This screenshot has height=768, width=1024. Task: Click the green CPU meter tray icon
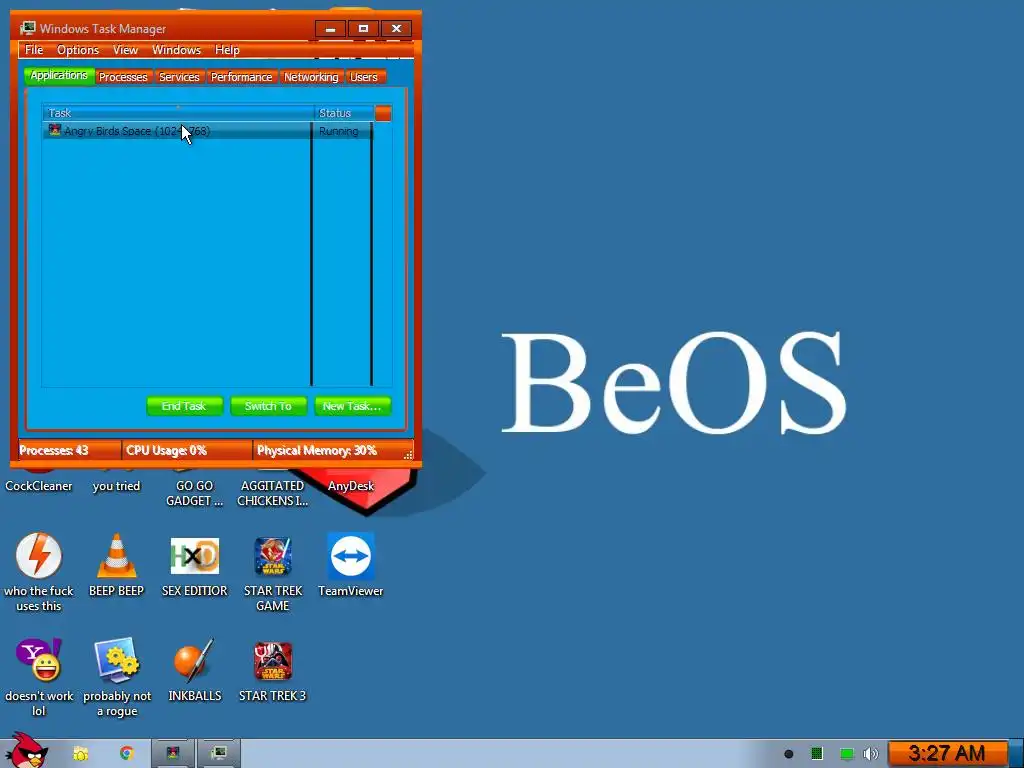pyautogui.click(x=816, y=754)
